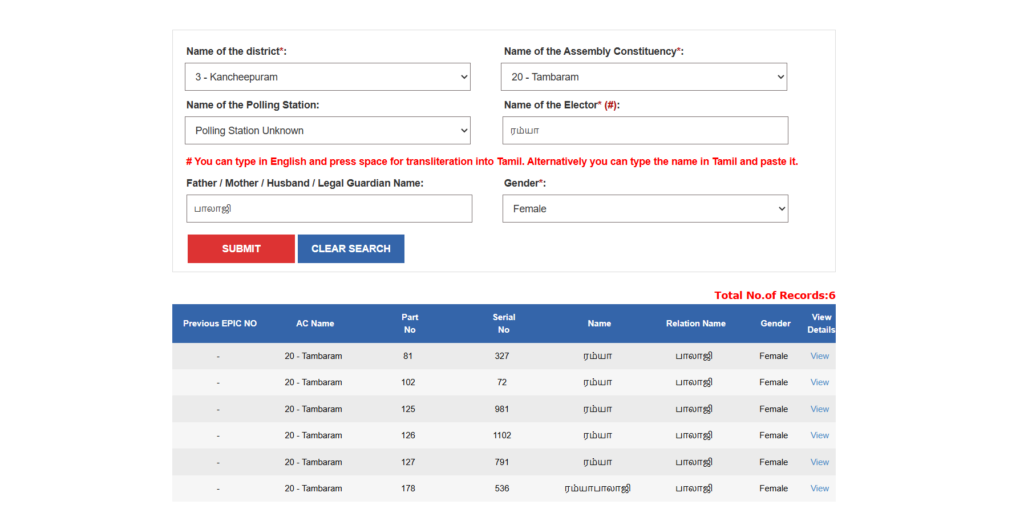The image size is (1024, 517).
Task: Open View link for Part No 126
Action: click(x=820, y=435)
